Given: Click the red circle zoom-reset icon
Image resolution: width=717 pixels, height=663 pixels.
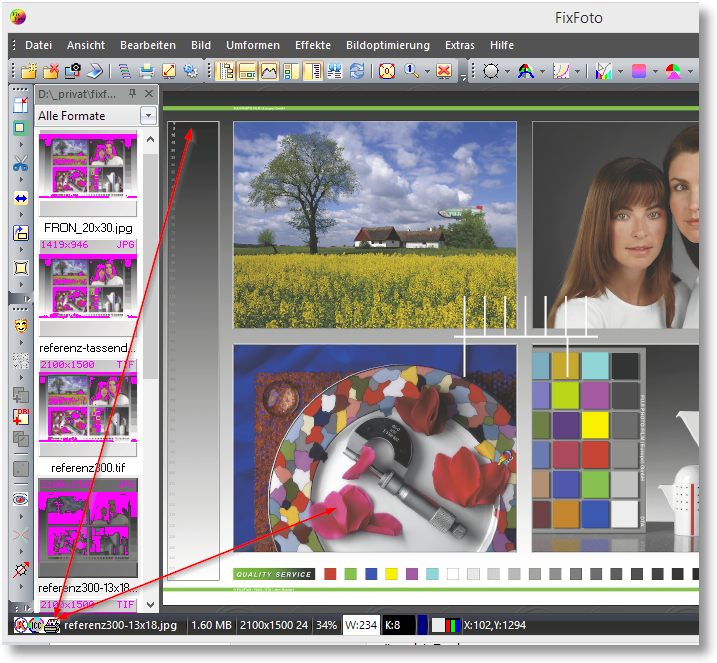Looking at the screenshot, I should (387, 71).
